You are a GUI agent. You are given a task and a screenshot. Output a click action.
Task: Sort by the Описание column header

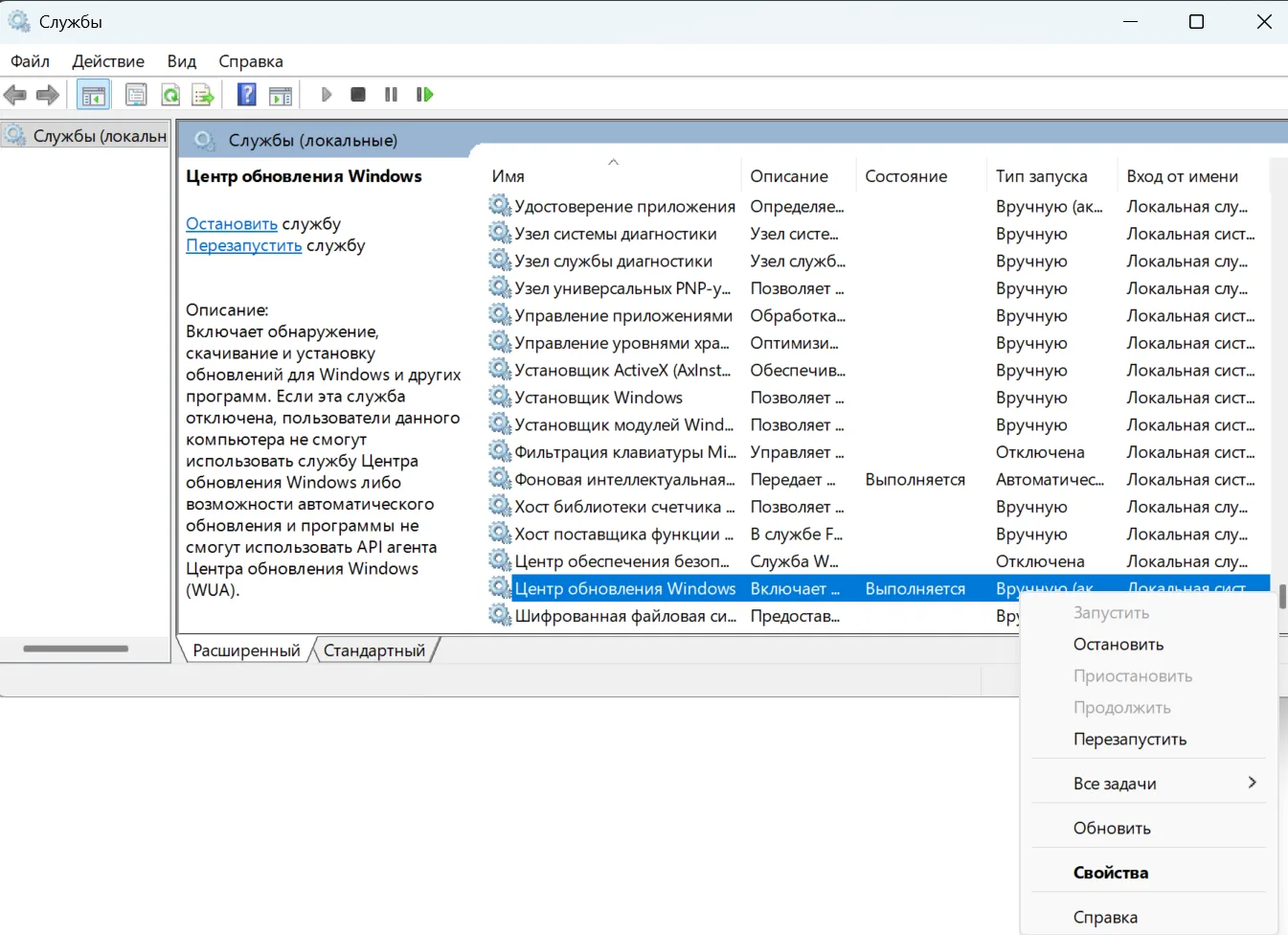798,176
